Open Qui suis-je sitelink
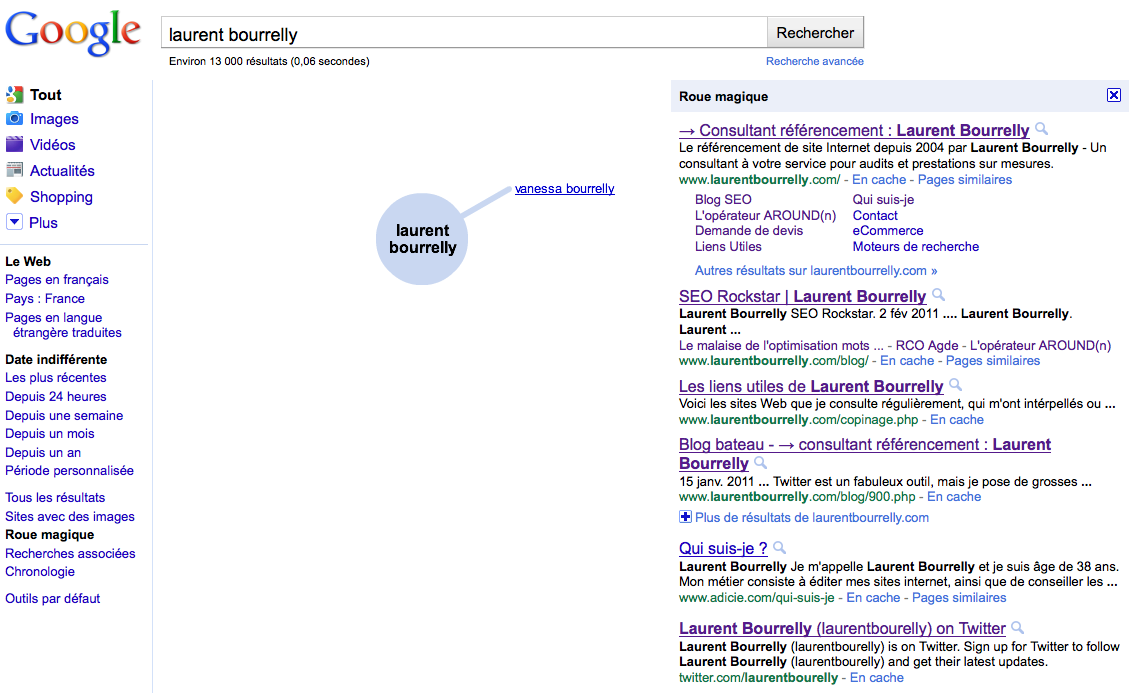 point(883,199)
